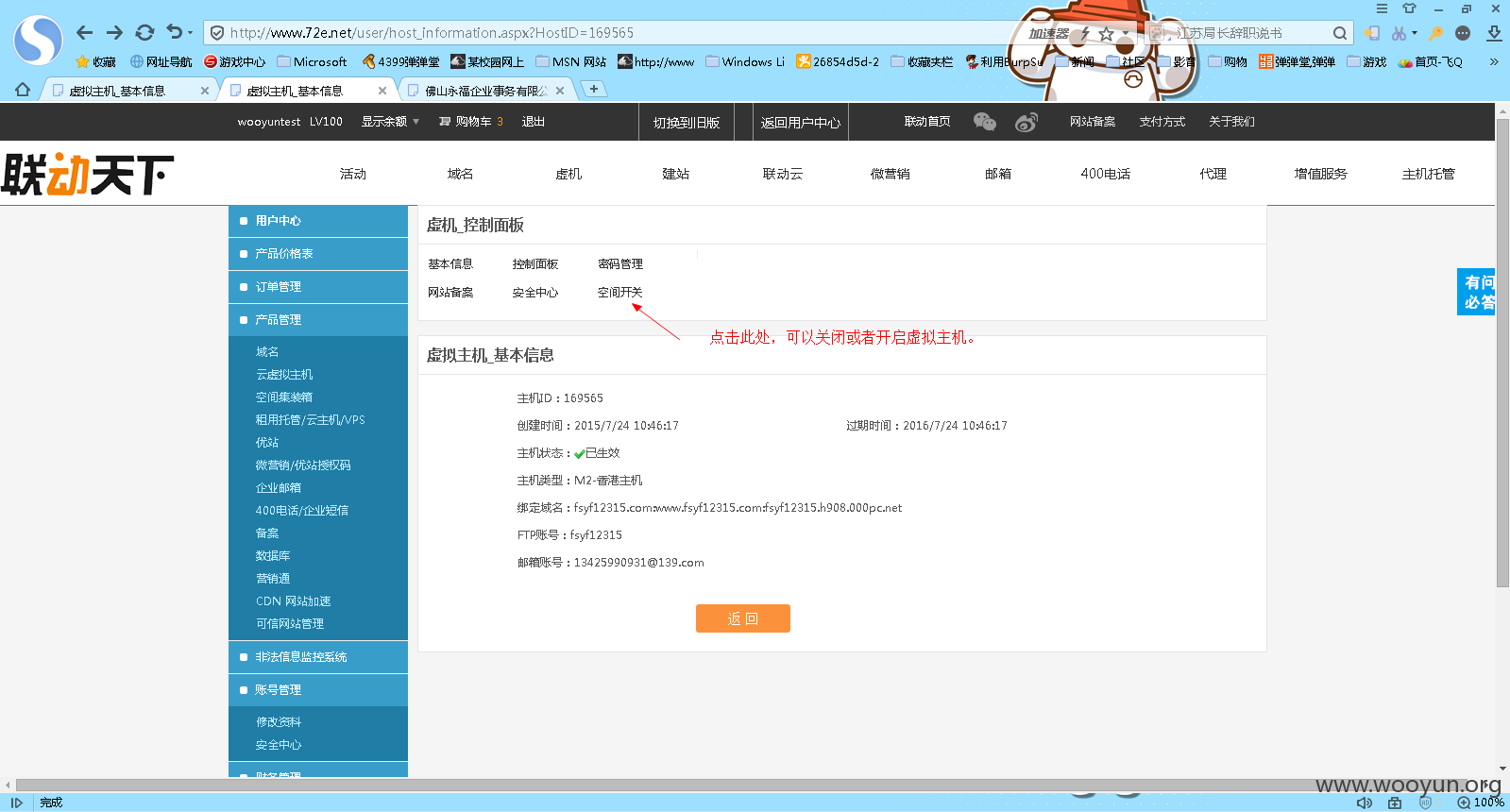
Task: Click the WeChat icon in site header
Action: pos(985,122)
